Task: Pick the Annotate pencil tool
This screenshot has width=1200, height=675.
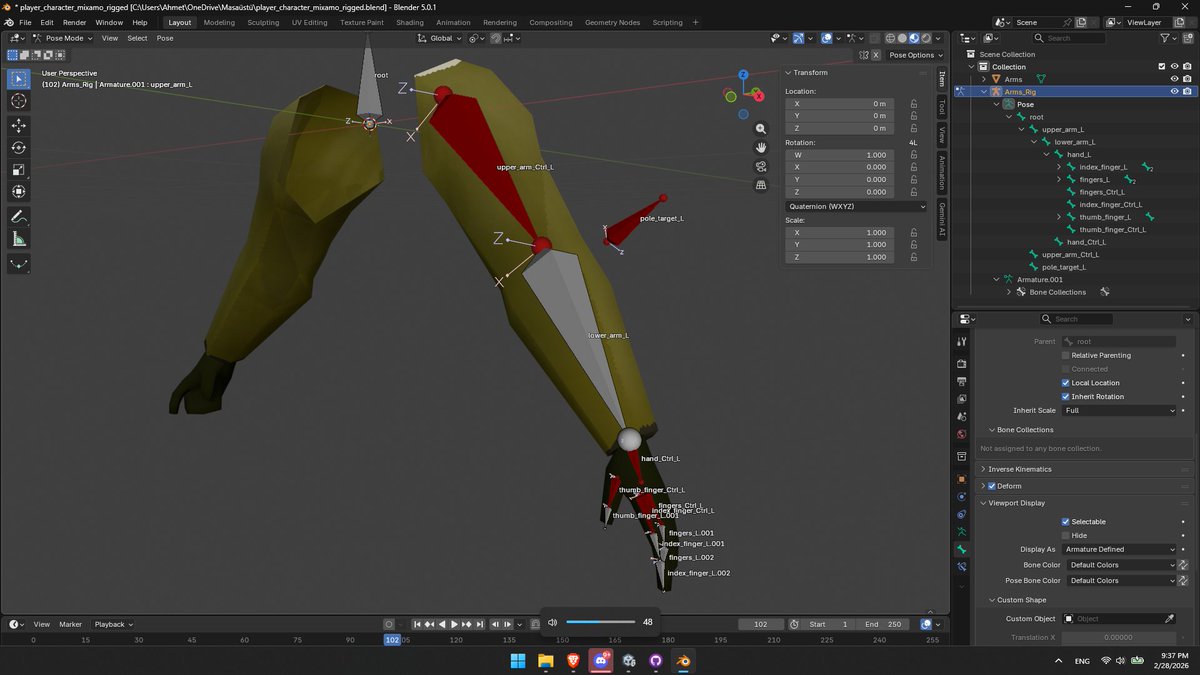Action: [x=19, y=216]
